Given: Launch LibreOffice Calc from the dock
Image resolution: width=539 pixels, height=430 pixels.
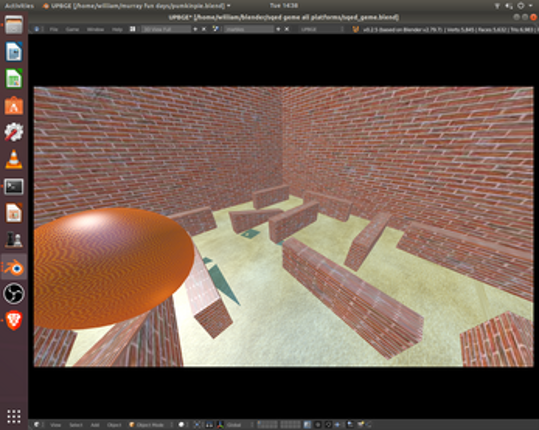Looking at the screenshot, I should [x=14, y=78].
